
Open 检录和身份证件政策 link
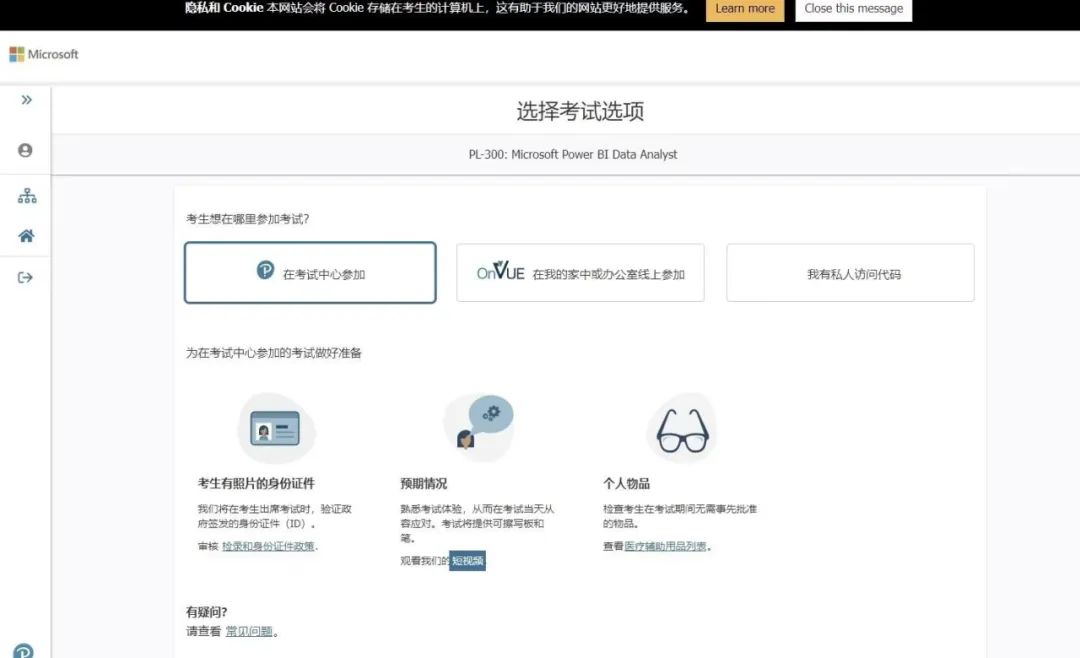point(268,546)
